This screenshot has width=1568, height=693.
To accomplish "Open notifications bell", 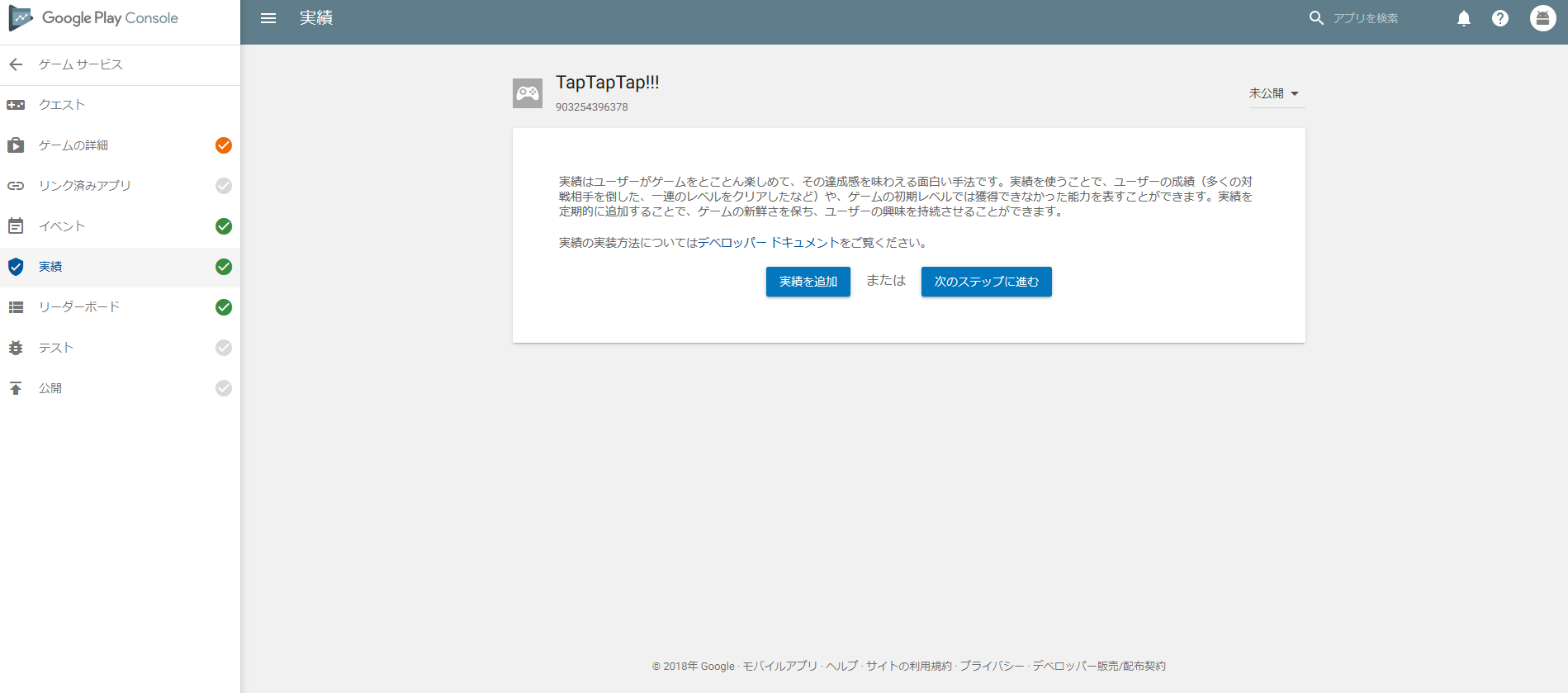I will [x=1464, y=18].
